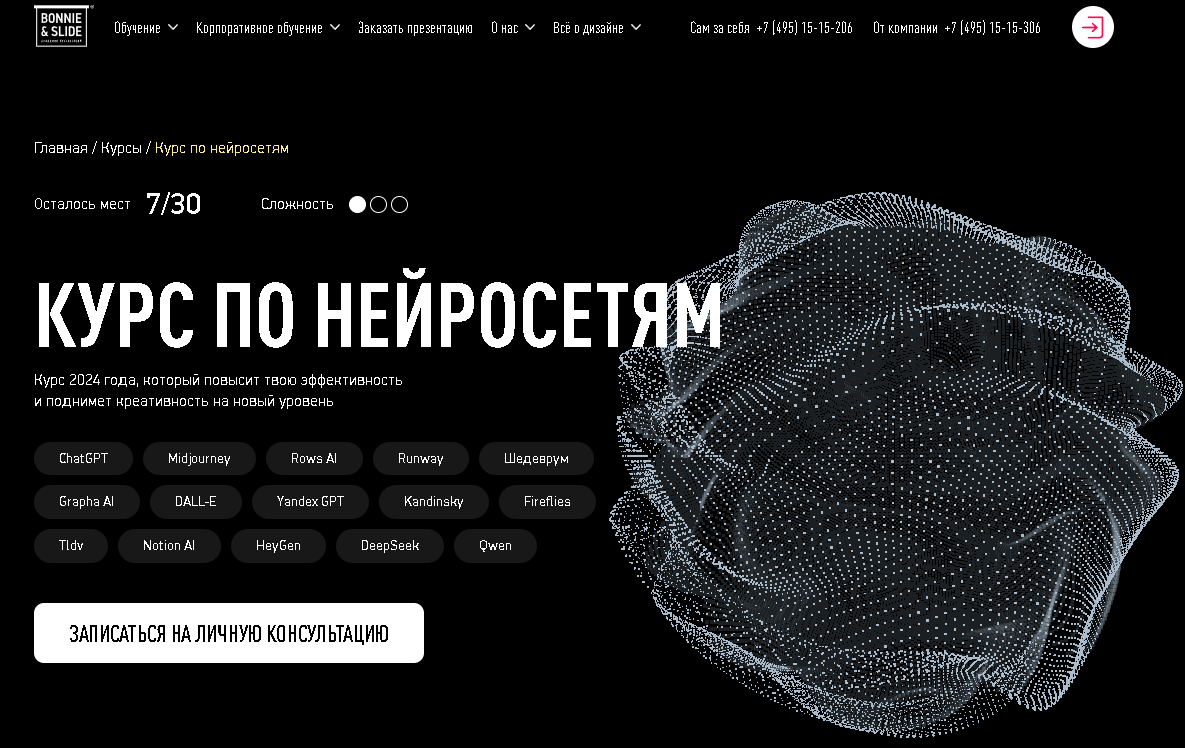This screenshot has width=1185, height=748.
Task: Open the Всё о дизайне menu item
Action: [588, 28]
